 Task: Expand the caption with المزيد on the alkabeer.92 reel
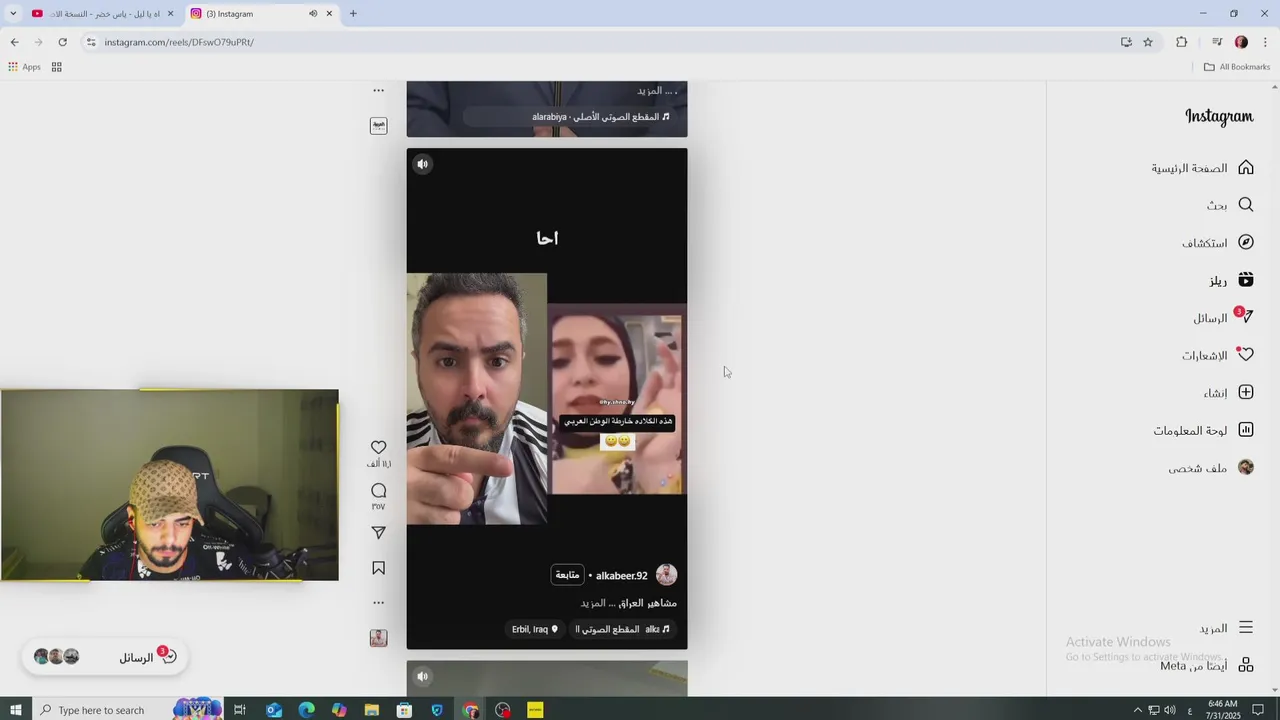[x=593, y=603]
